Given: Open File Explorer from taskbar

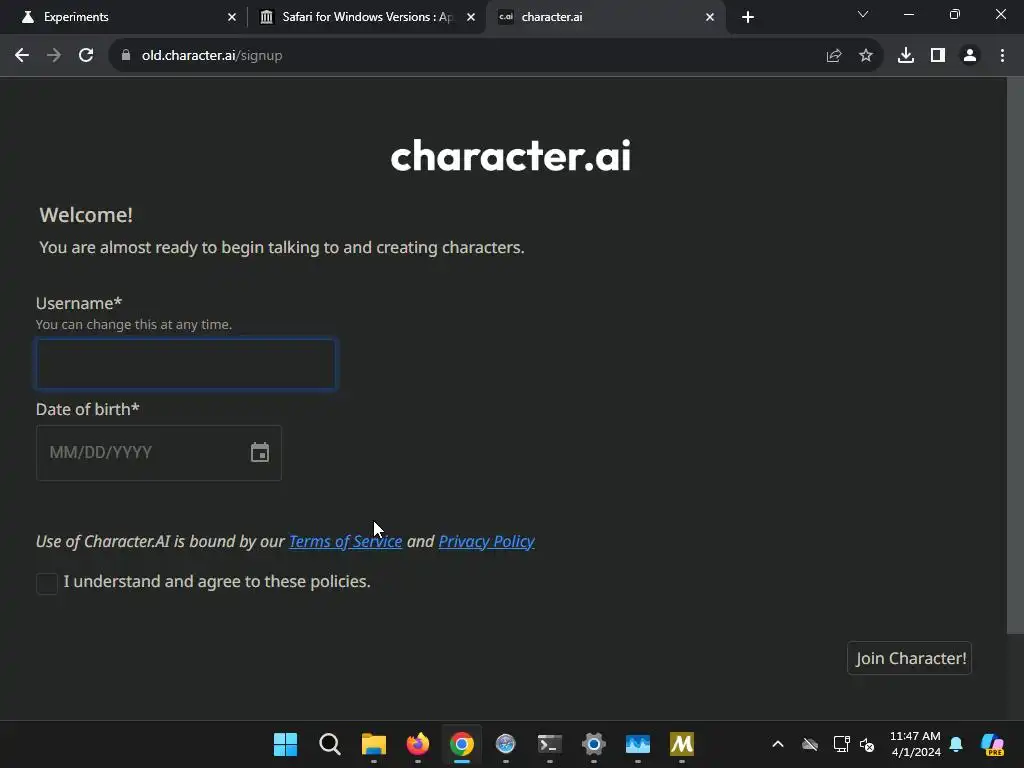Looking at the screenshot, I should tap(374, 744).
